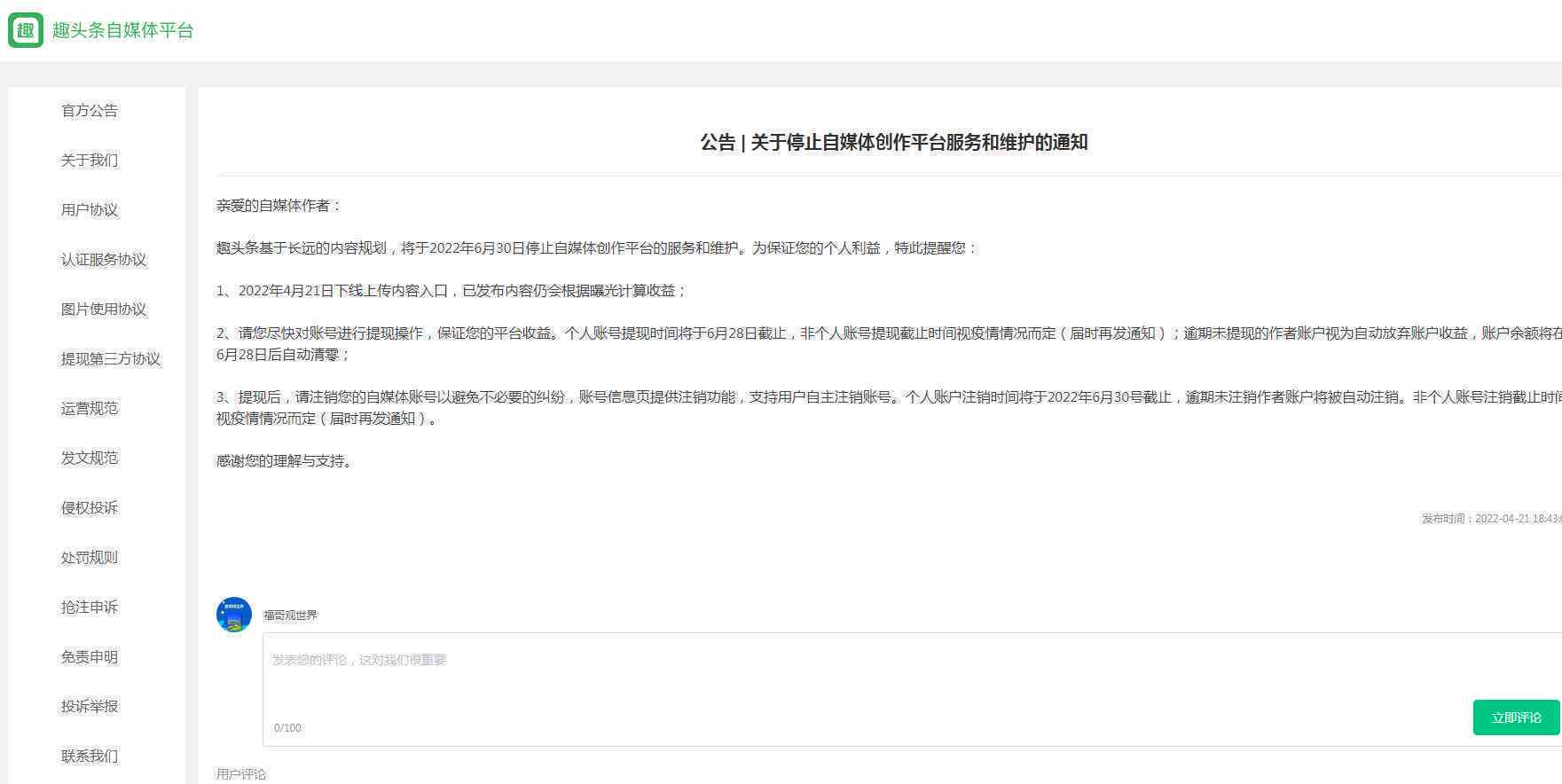Focus the comment box 发表您的评论
This screenshot has width=1562, height=784.
pyautogui.click(x=912, y=689)
